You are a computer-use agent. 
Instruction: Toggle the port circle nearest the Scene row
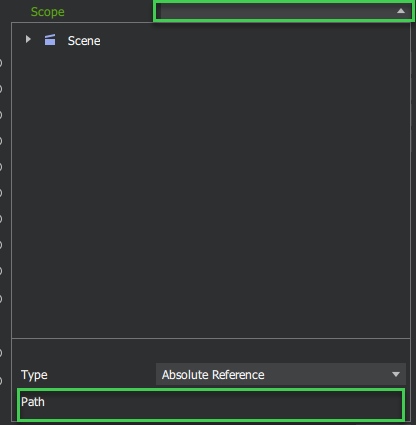coord(1,63)
